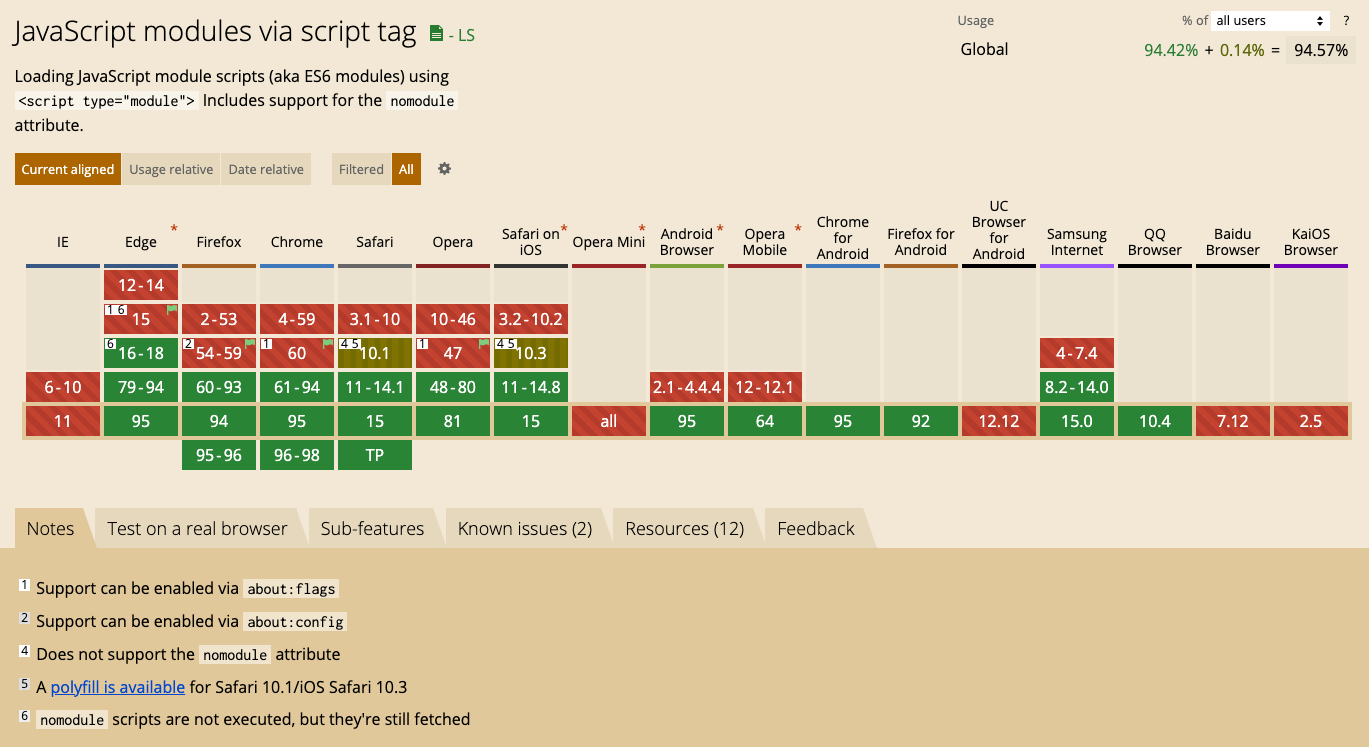Click the green flag on Firefox 54-59
This screenshot has width=1369, height=747.
tap(250, 344)
